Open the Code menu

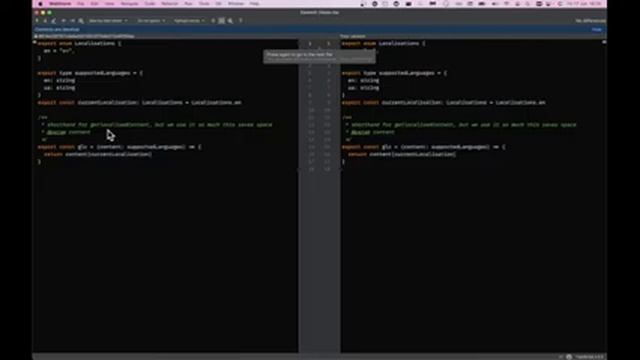[150, 4]
